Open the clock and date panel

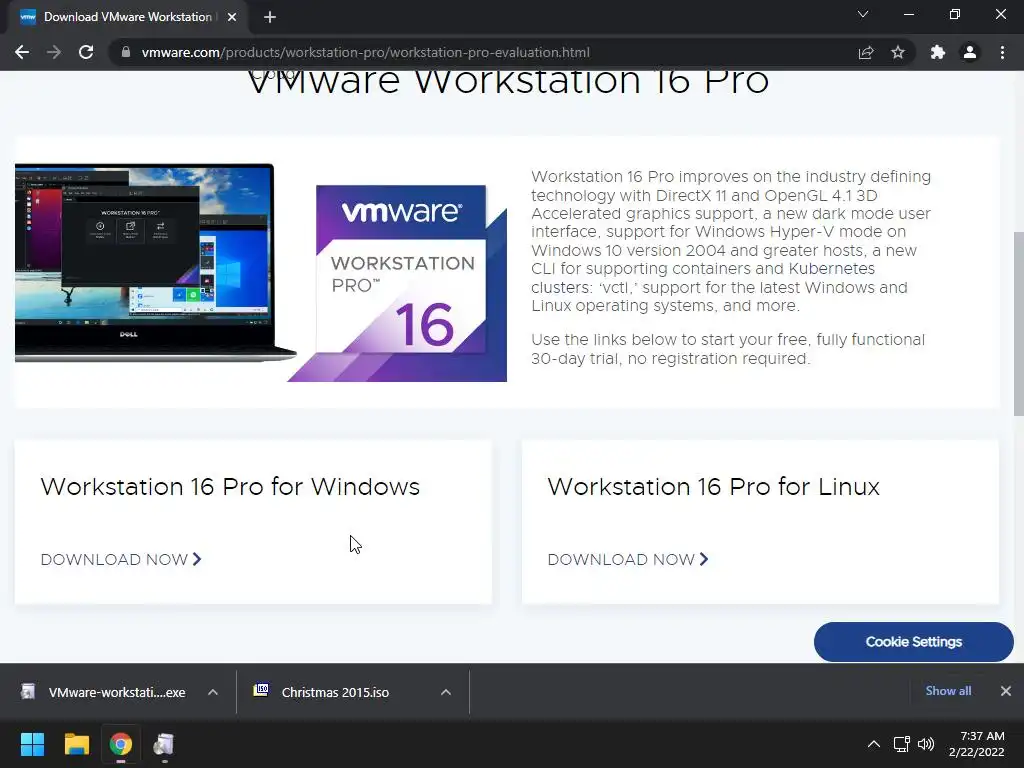click(977, 744)
